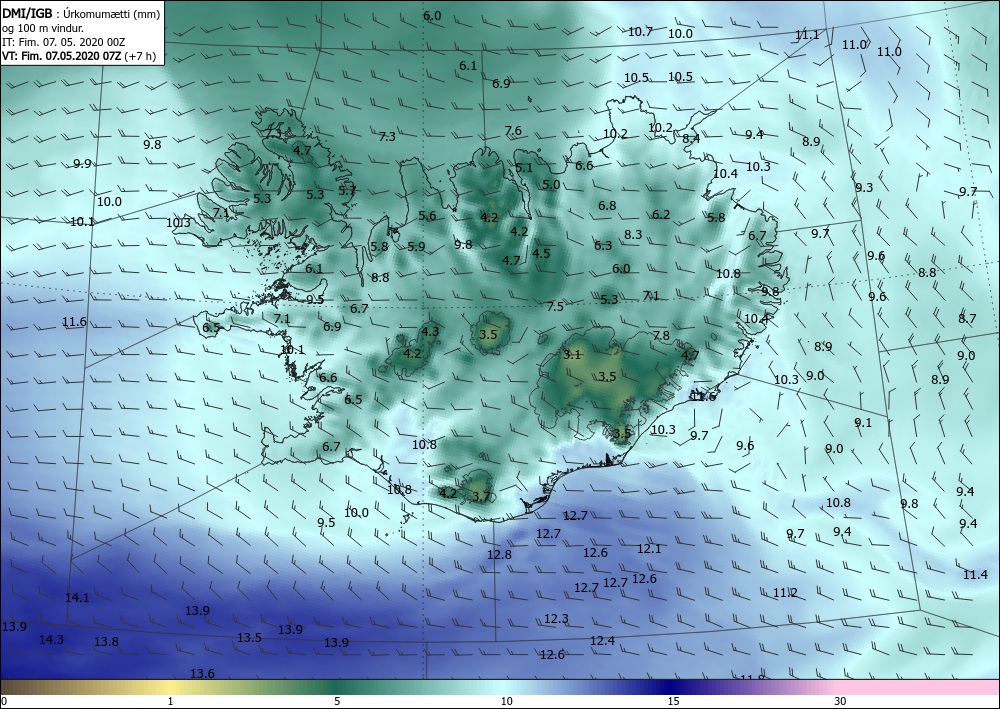The image size is (1000, 709).
Task: Click the color scale label '0'
Action: 4,701
